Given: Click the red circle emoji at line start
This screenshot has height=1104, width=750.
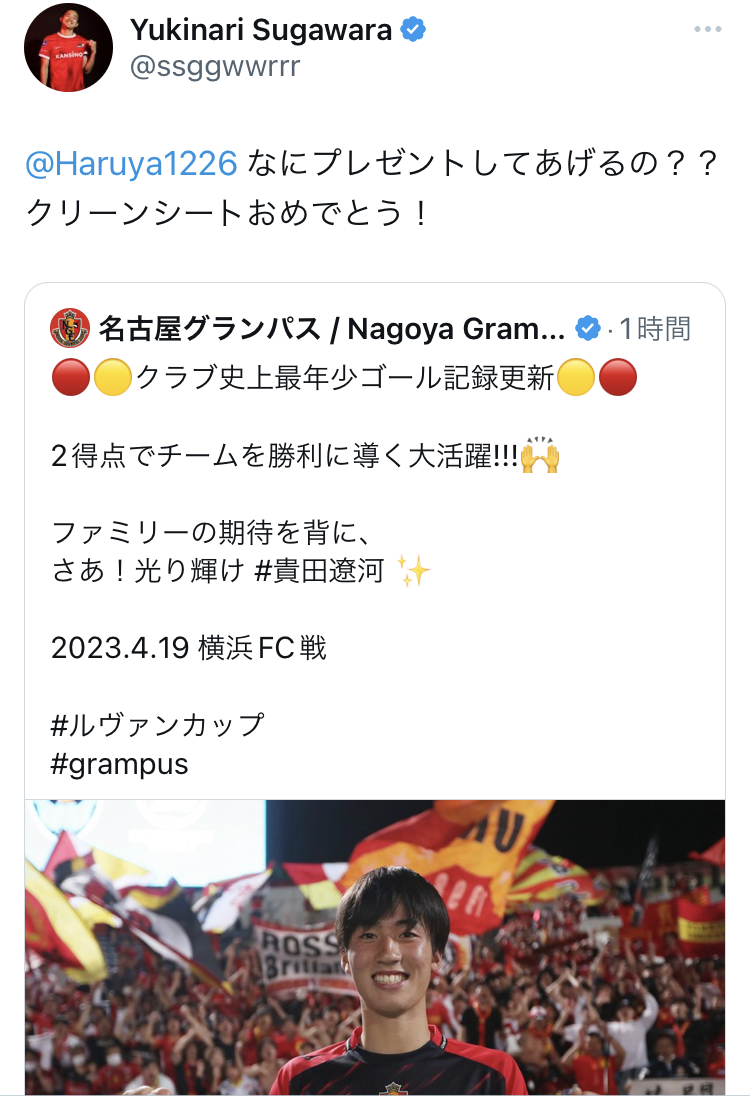Looking at the screenshot, I should pos(70,378).
